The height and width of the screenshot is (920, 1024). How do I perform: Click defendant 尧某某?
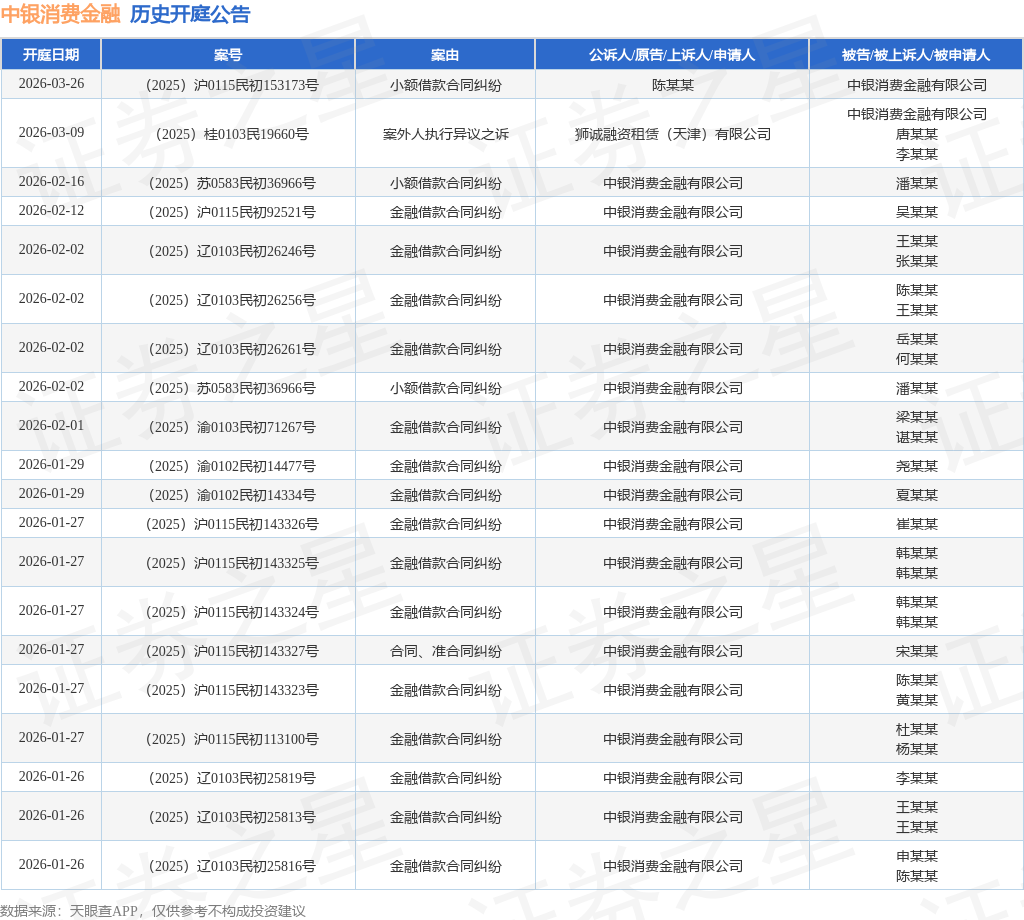click(917, 466)
